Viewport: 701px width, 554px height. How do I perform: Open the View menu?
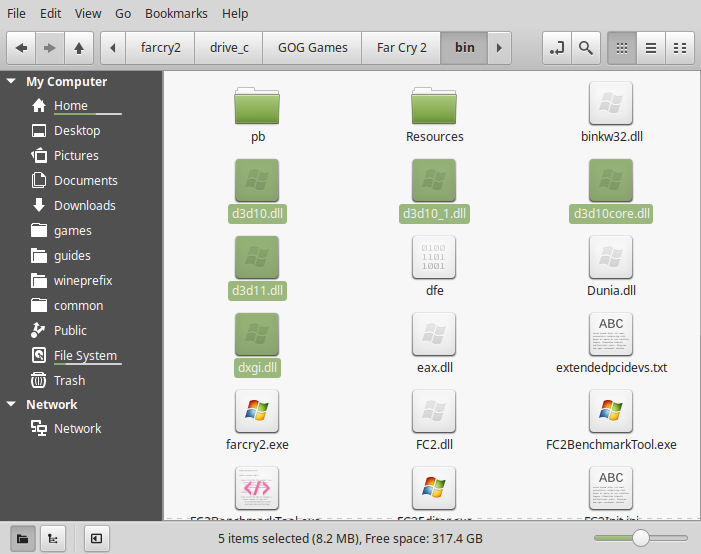(x=88, y=13)
